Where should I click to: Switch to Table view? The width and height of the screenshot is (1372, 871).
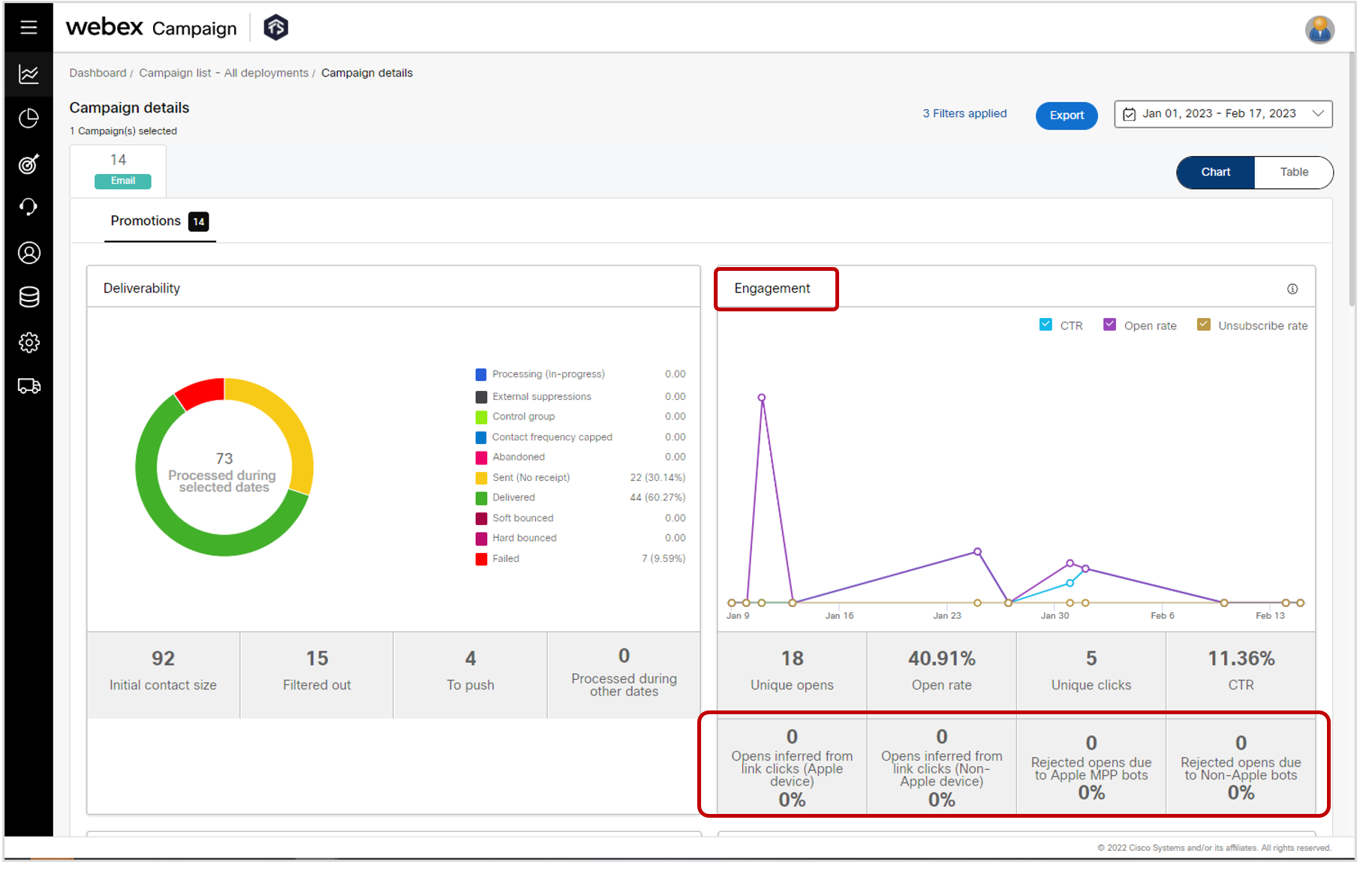(1294, 173)
